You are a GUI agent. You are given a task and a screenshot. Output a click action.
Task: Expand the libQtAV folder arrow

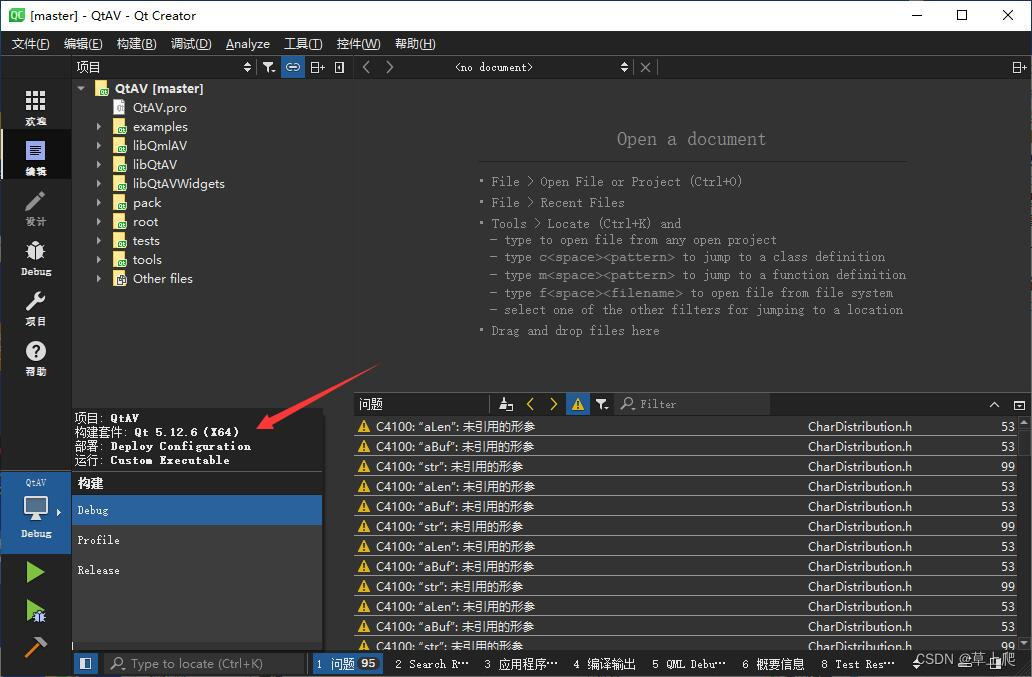pos(99,164)
